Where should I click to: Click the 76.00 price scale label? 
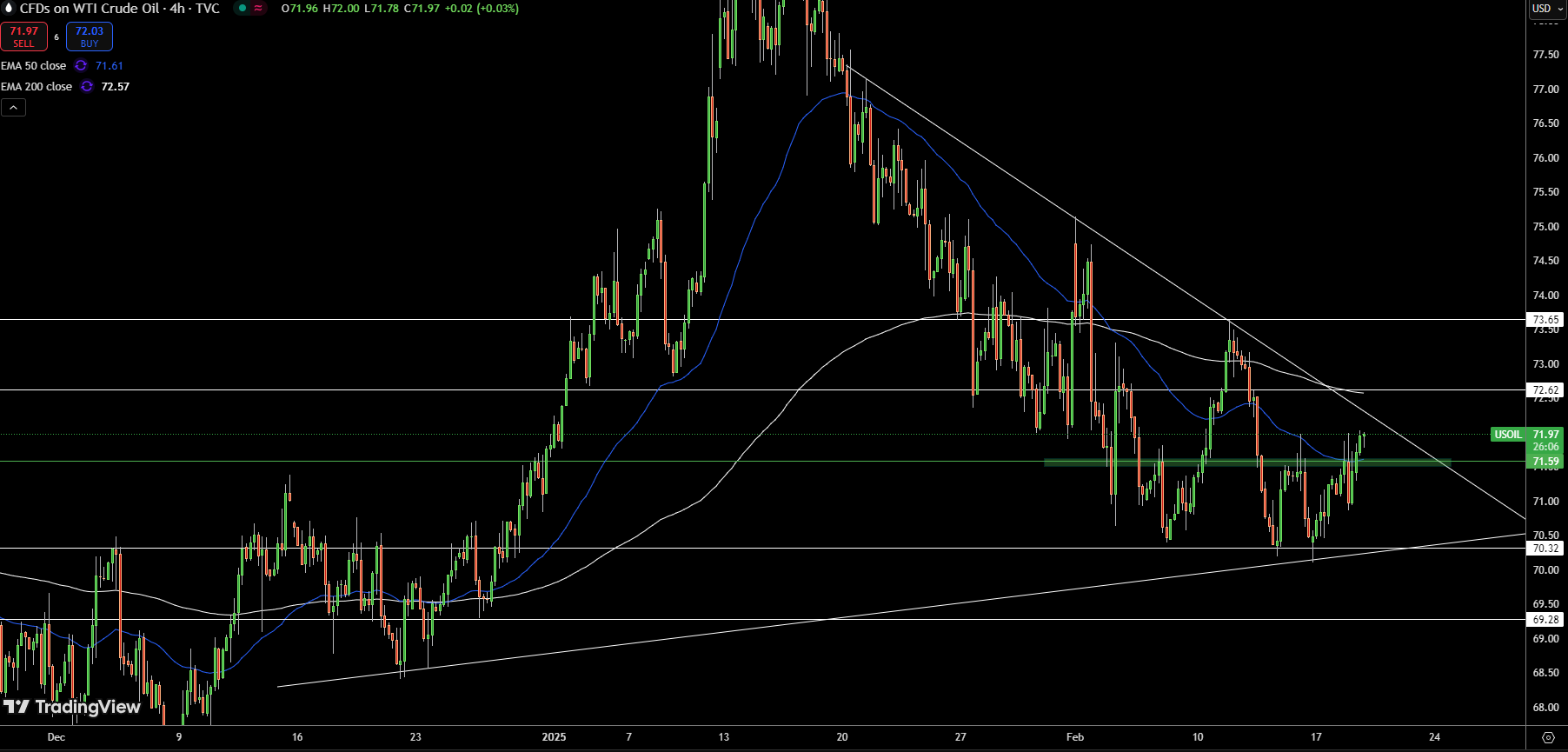click(1545, 158)
